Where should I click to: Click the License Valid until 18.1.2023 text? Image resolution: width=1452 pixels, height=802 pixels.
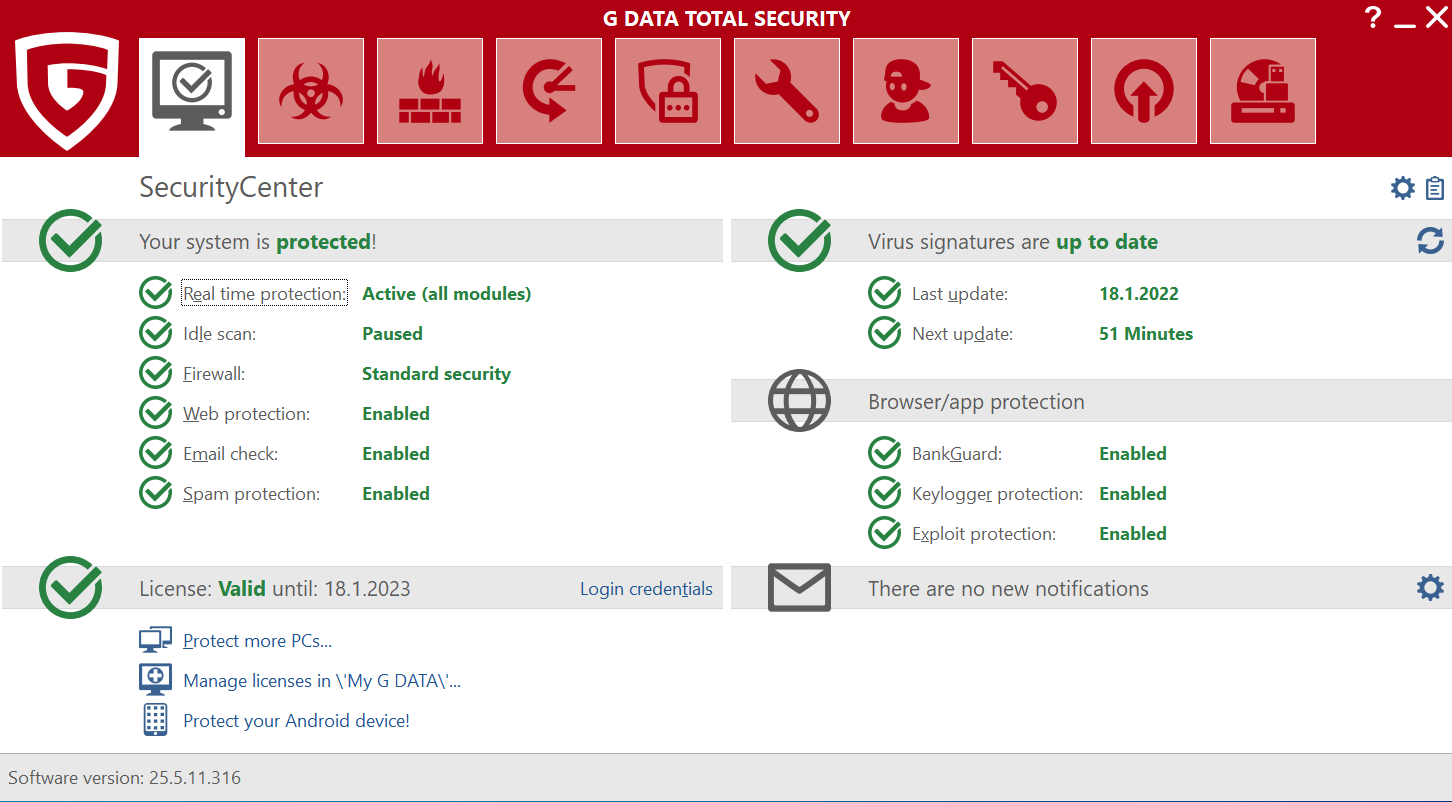pos(275,589)
